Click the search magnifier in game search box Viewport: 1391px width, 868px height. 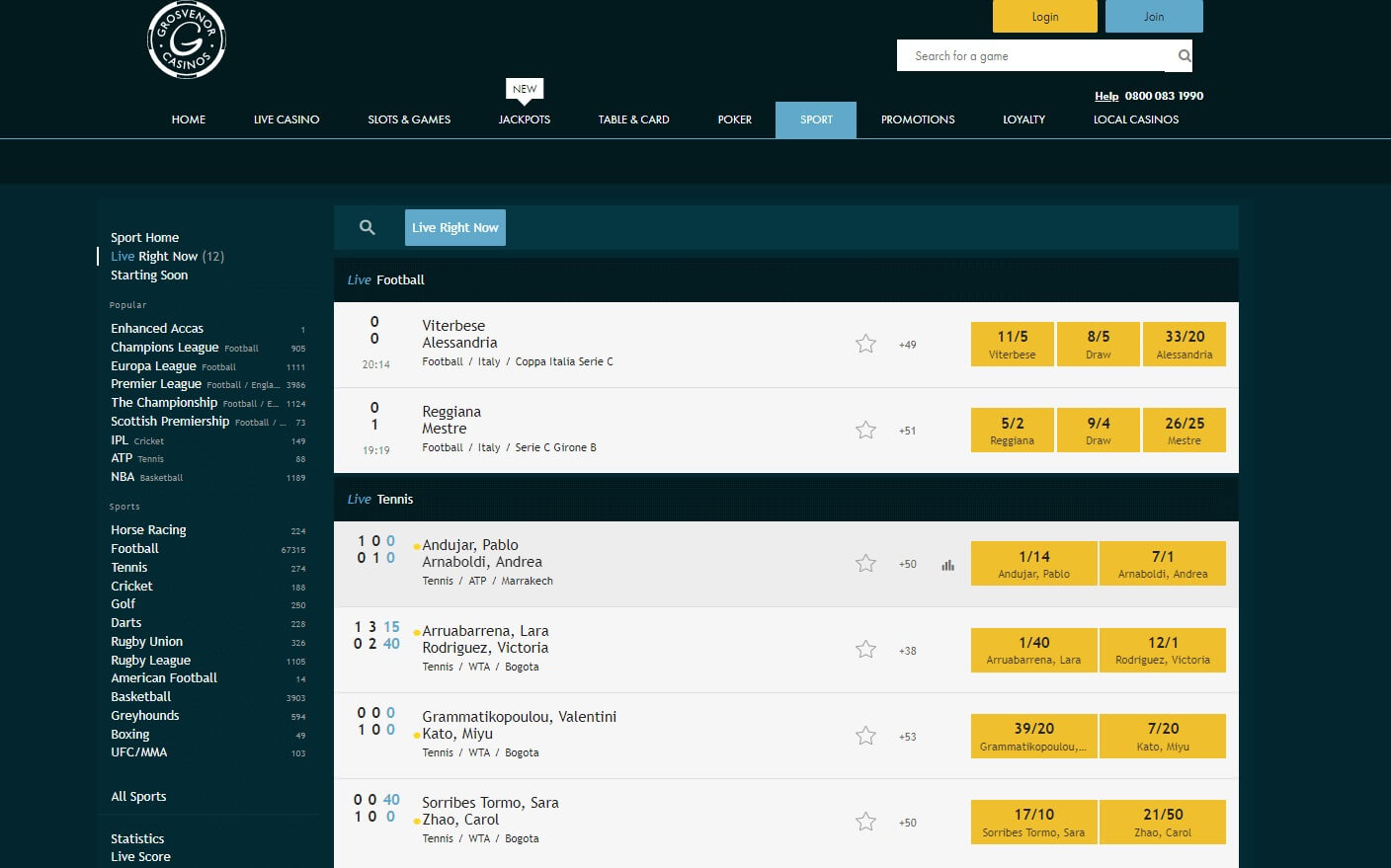[1184, 56]
